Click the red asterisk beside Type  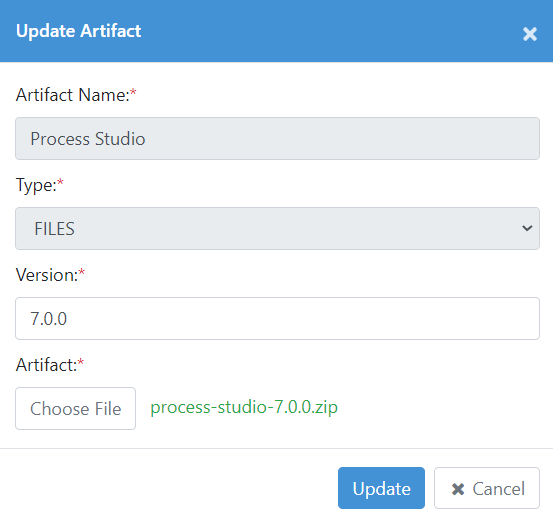(x=60, y=182)
